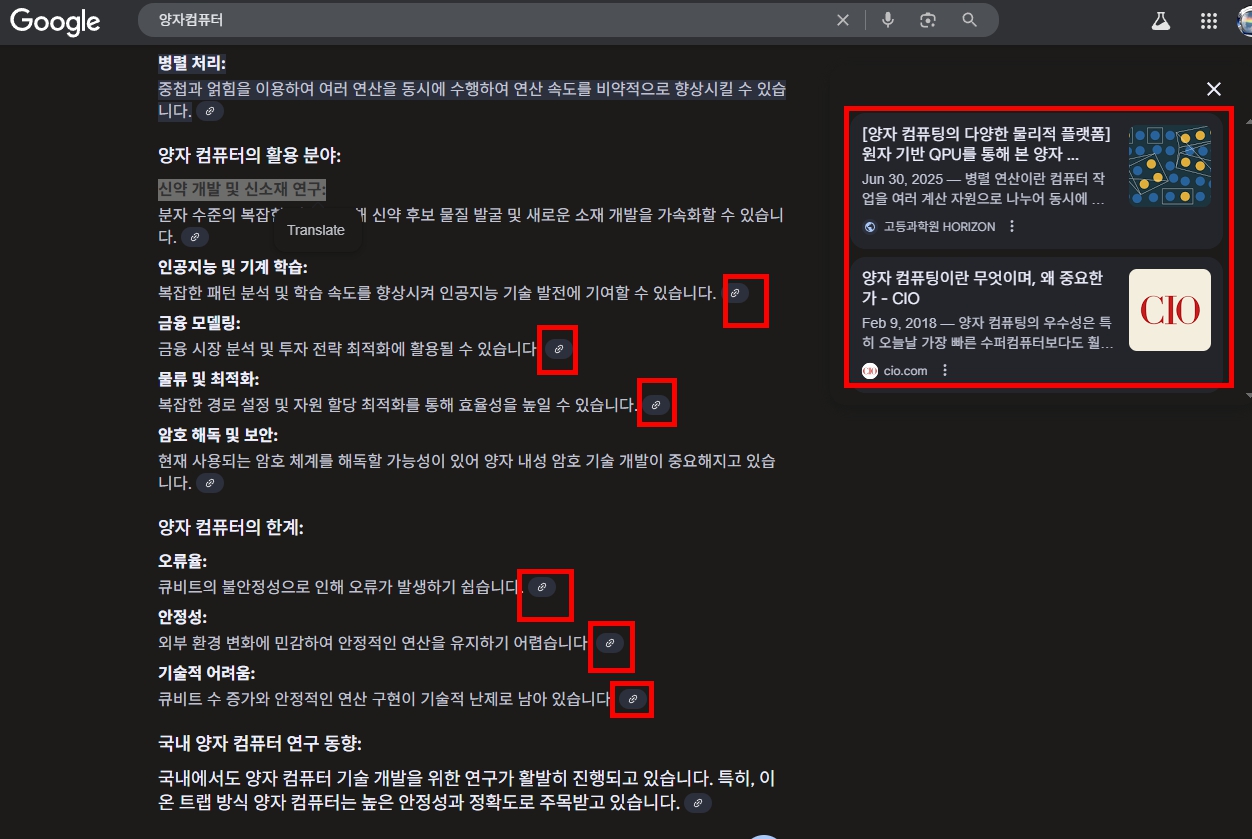1252x839 pixels.
Task: Open more options for cio.com source
Action: [944, 371]
